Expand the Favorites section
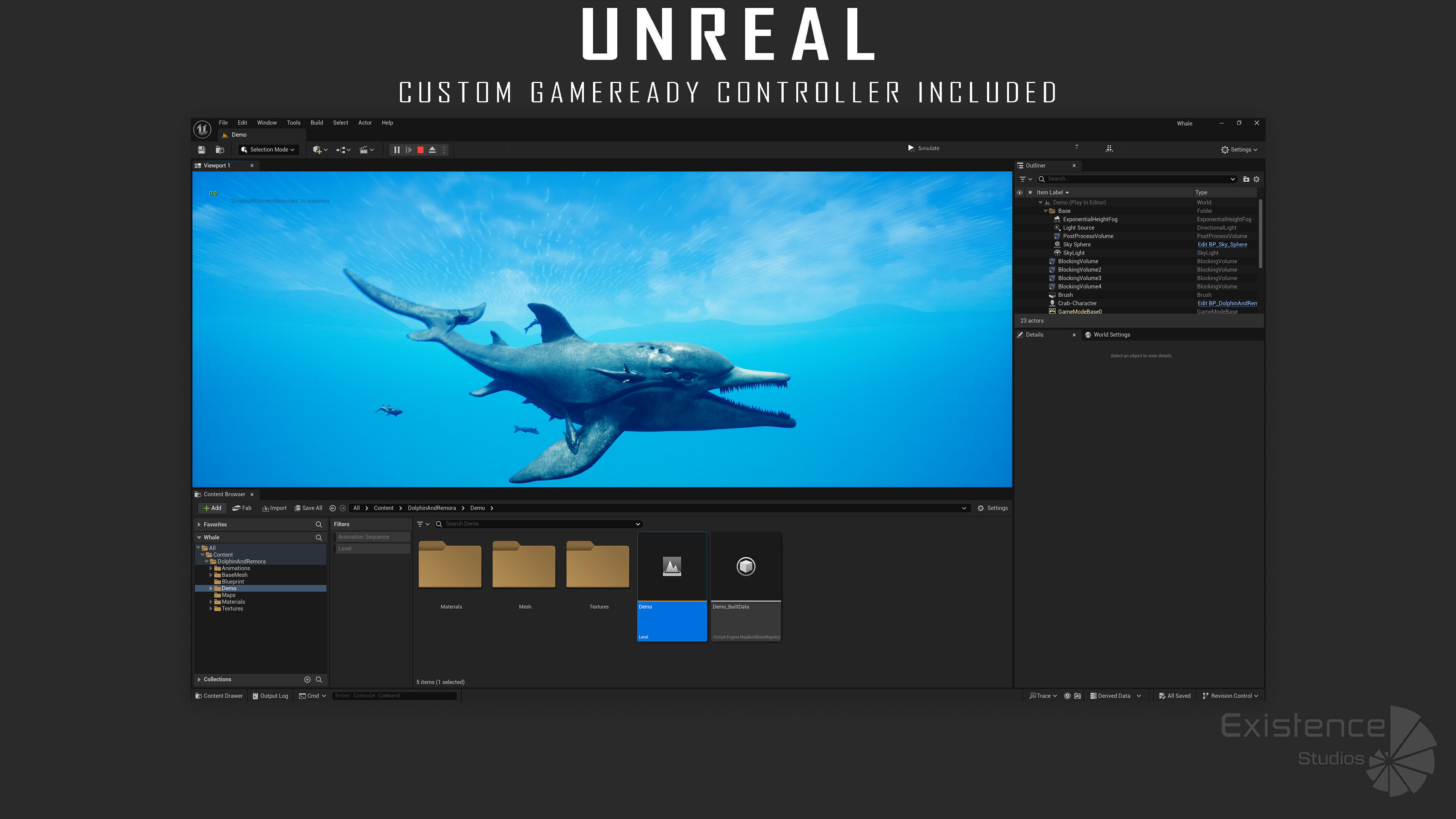The image size is (1456, 819). coord(199,524)
